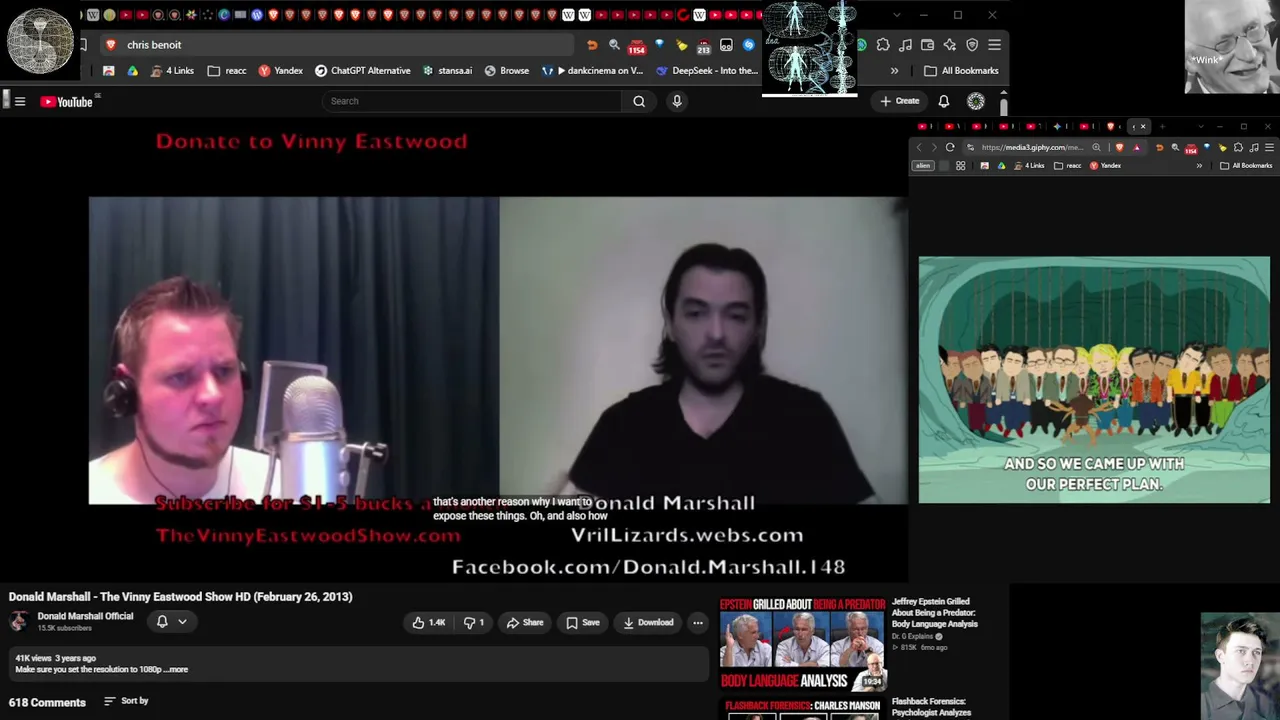Open the ChatGPT Alternative bookmark
The height and width of the screenshot is (720, 1280).
(362, 71)
